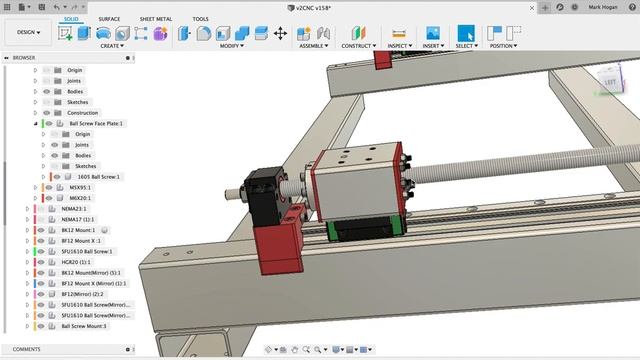Screen dimensions: 640x360
Task: Click the Measure ruler icon
Action: coord(399,33)
